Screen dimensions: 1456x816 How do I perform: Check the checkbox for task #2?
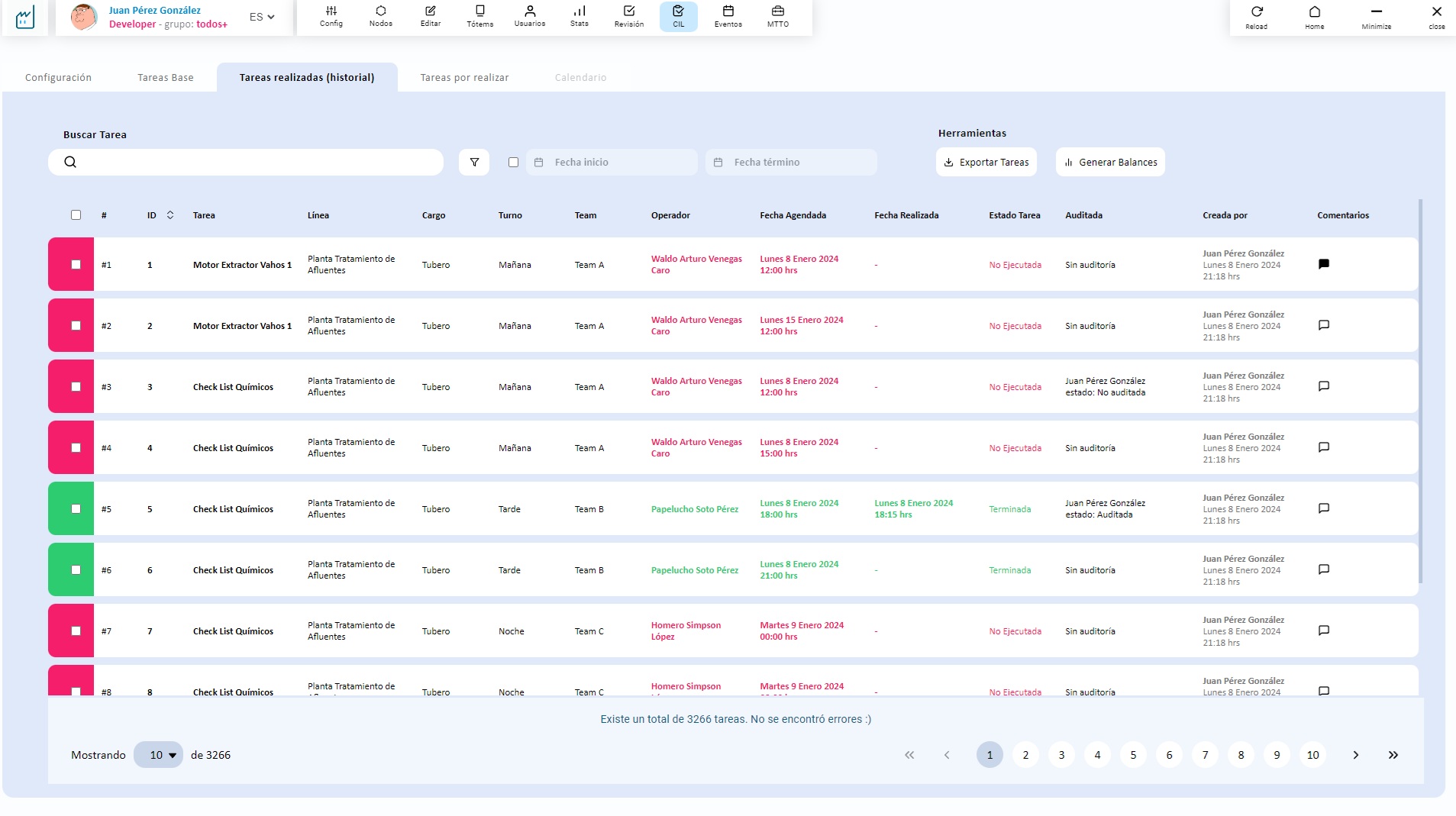[x=76, y=326]
